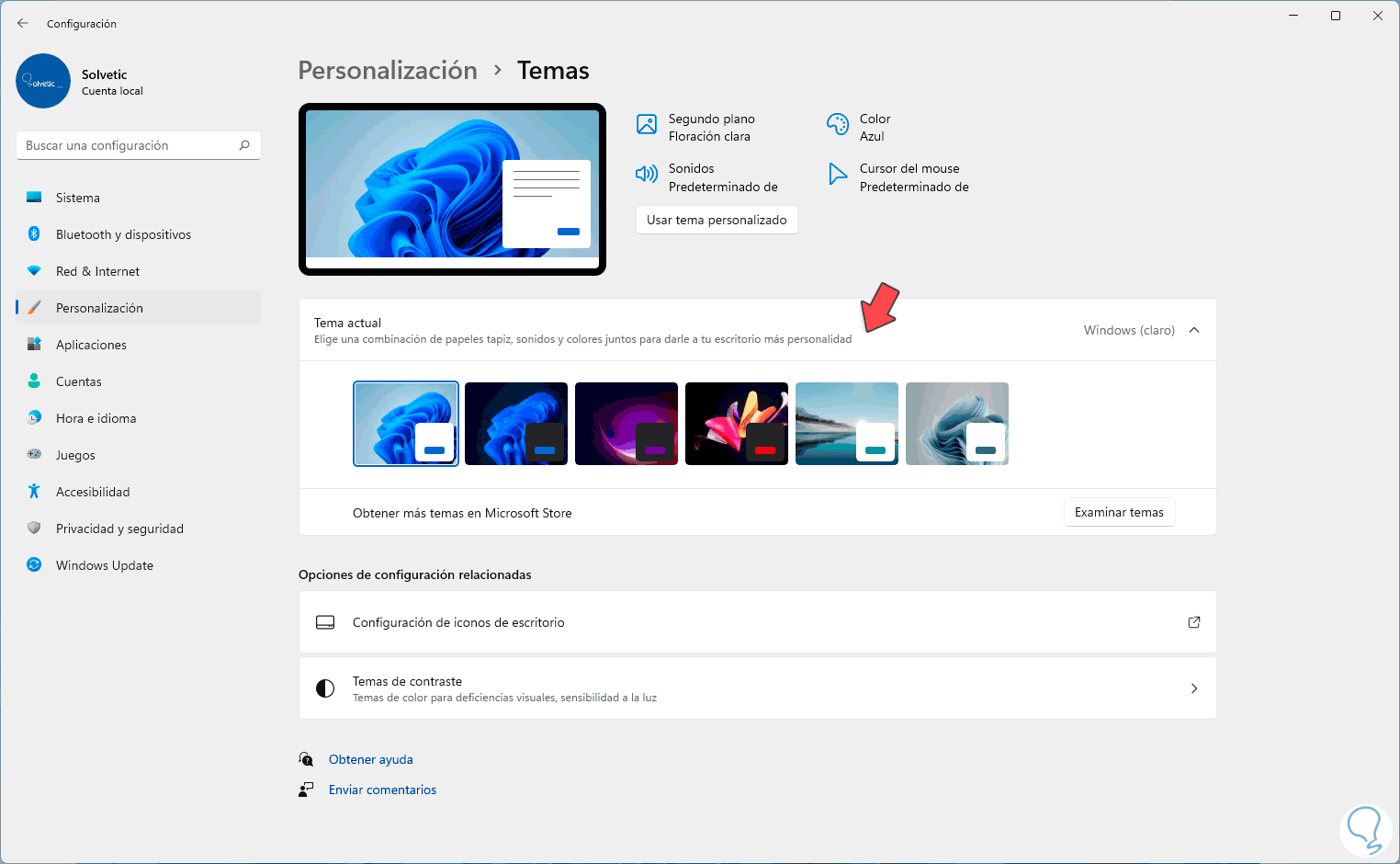Image resolution: width=1400 pixels, height=864 pixels.
Task: Select the gray-blue flow theme thumbnail
Action: [x=957, y=424]
